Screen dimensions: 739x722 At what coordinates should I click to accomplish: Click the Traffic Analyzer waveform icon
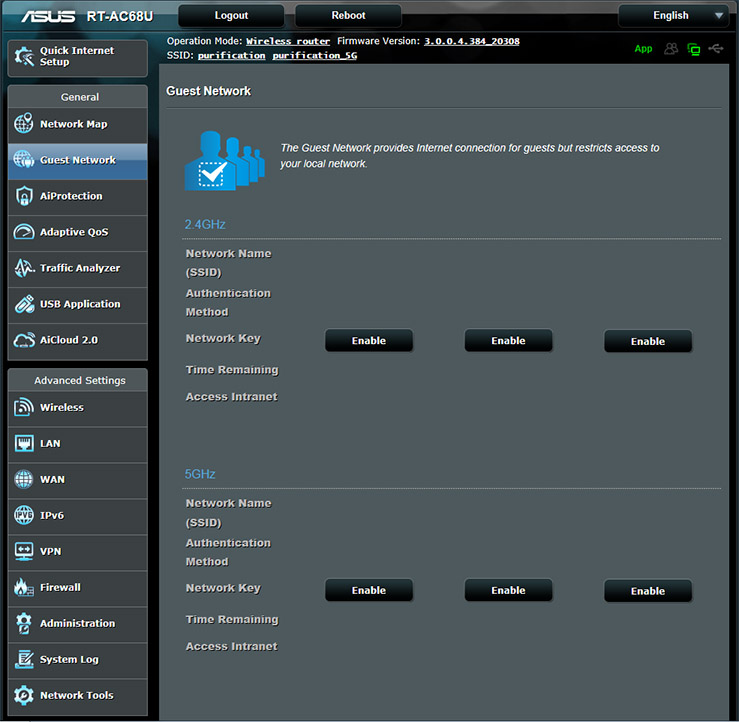click(x=24, y=268)
